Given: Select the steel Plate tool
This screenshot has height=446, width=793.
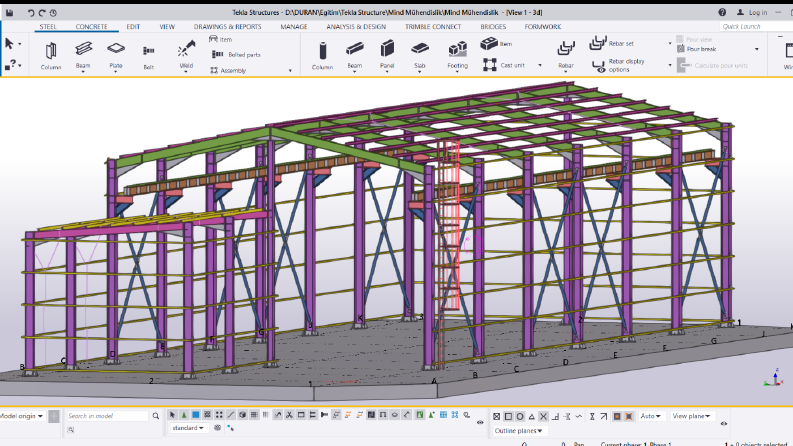Looking at the screenshot, I should pyautogui.click(x=116, y=54).
